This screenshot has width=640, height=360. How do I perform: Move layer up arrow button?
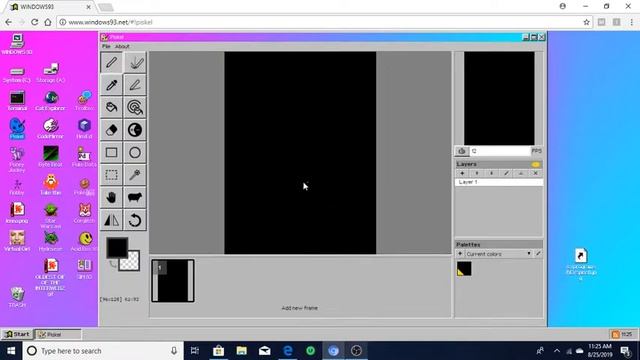point(477,173)
